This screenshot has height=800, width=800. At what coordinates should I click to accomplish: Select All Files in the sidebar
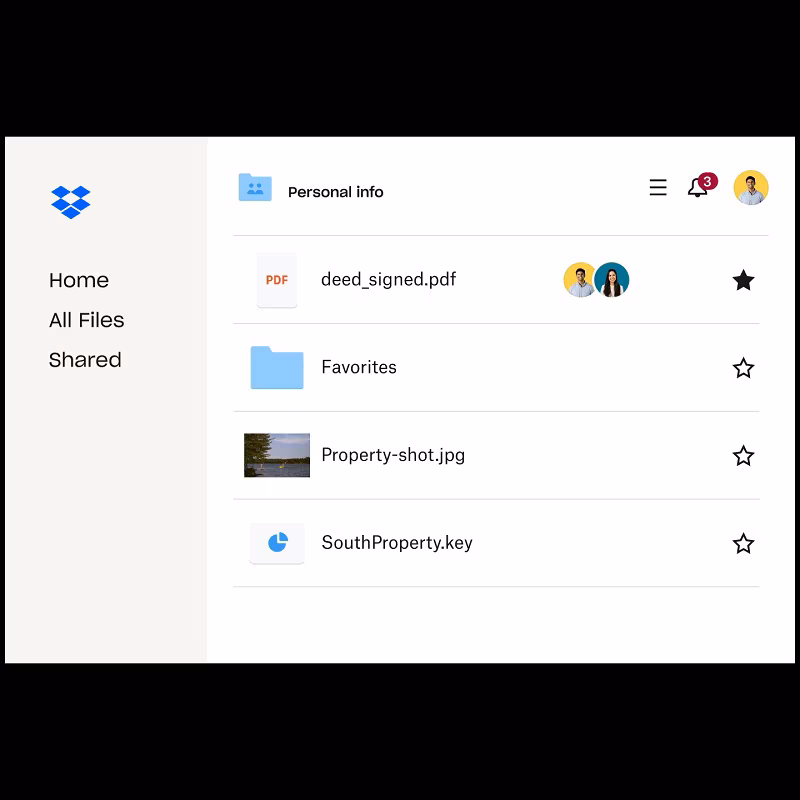(x=86, y=320)
